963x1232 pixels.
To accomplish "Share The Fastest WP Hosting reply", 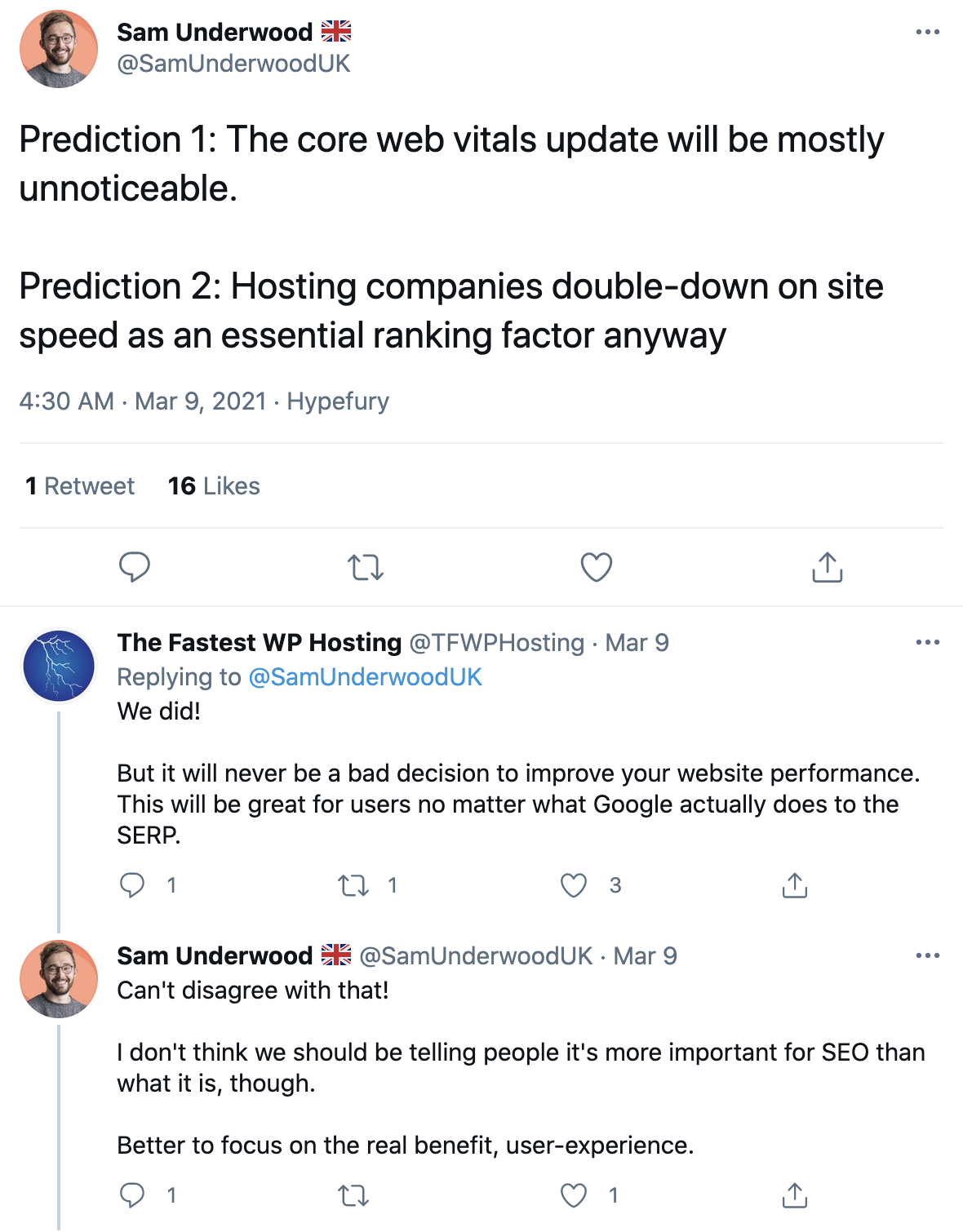I will [x=794, y=885].
